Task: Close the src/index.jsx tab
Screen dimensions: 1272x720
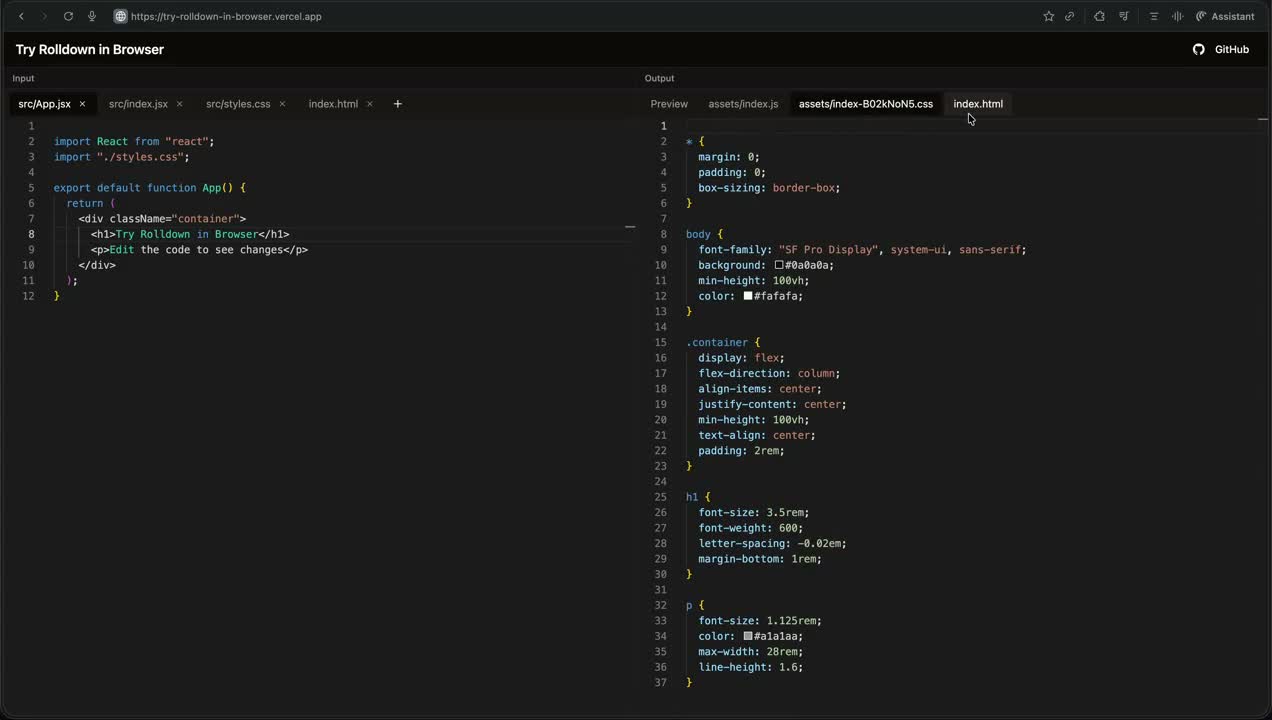Action: pyautogui.click(x=180, y=104)
